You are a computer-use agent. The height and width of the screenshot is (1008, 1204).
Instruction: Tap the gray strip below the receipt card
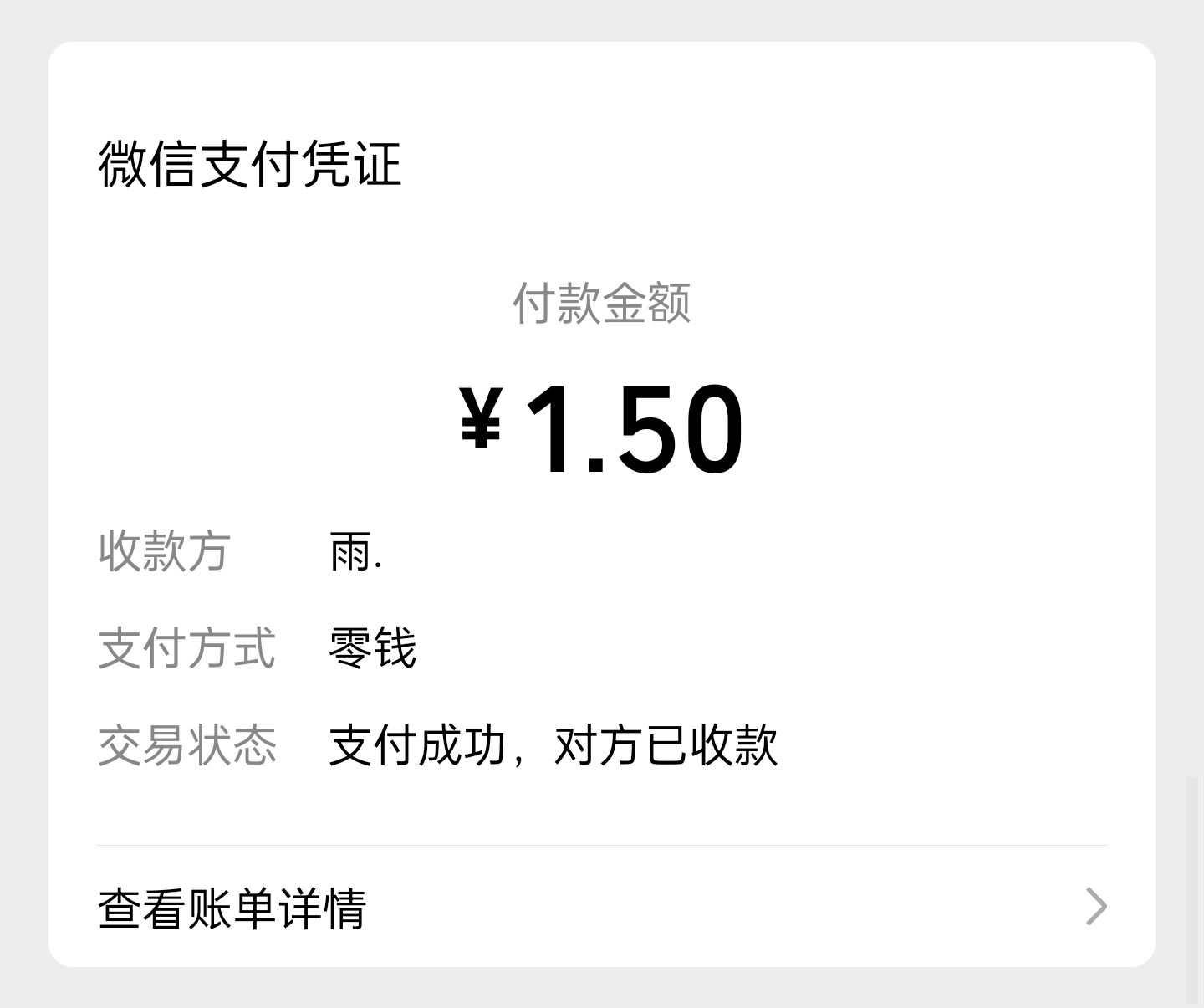tap(602, 989)
